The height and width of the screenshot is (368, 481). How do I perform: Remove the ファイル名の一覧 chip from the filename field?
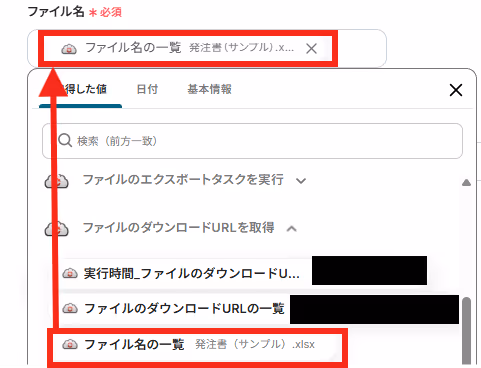[311, 49]
